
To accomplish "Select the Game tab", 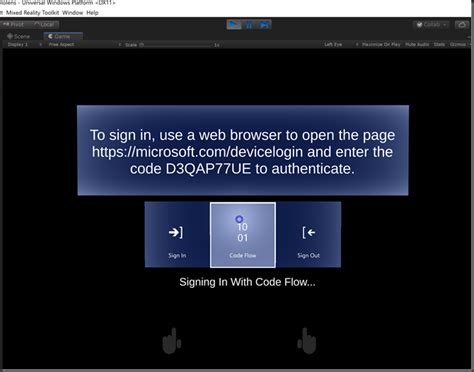I will 63,36.
